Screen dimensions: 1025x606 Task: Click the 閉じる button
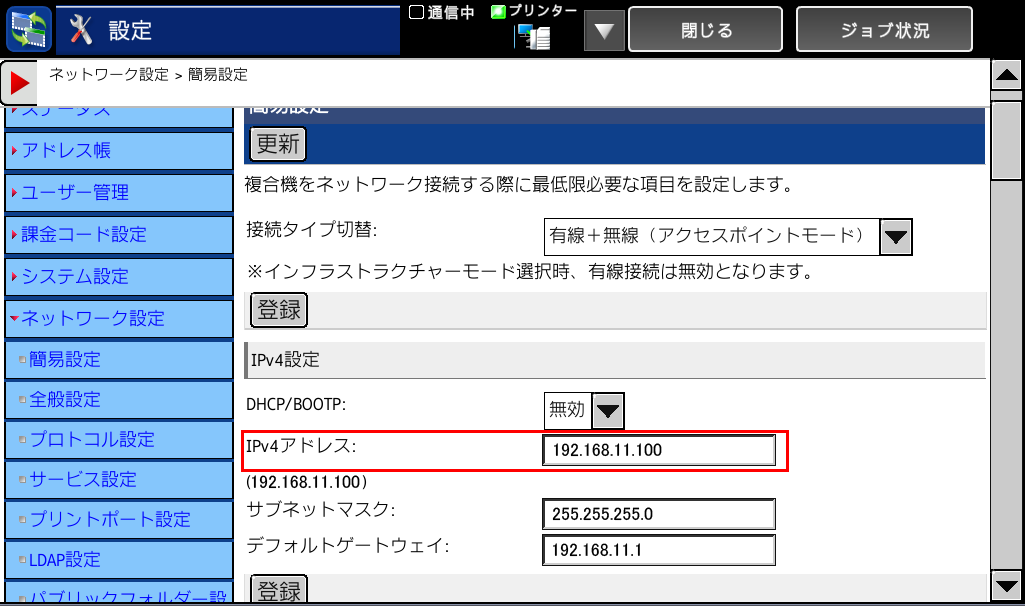tap(705, 29)
